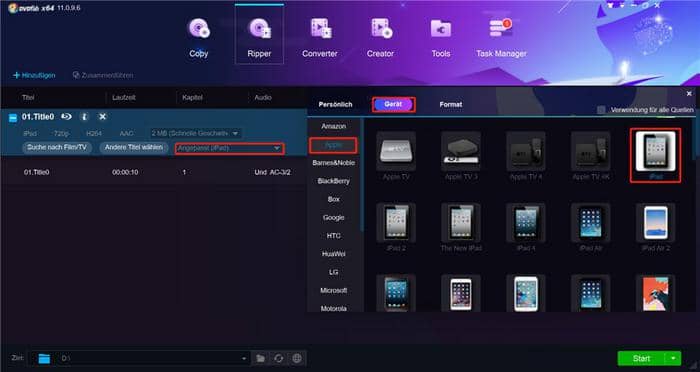The width and height of the screenshot is (700, 372).
Task: Open the output path dropdown
Action: pyautogui.click(x=243, y=359)
